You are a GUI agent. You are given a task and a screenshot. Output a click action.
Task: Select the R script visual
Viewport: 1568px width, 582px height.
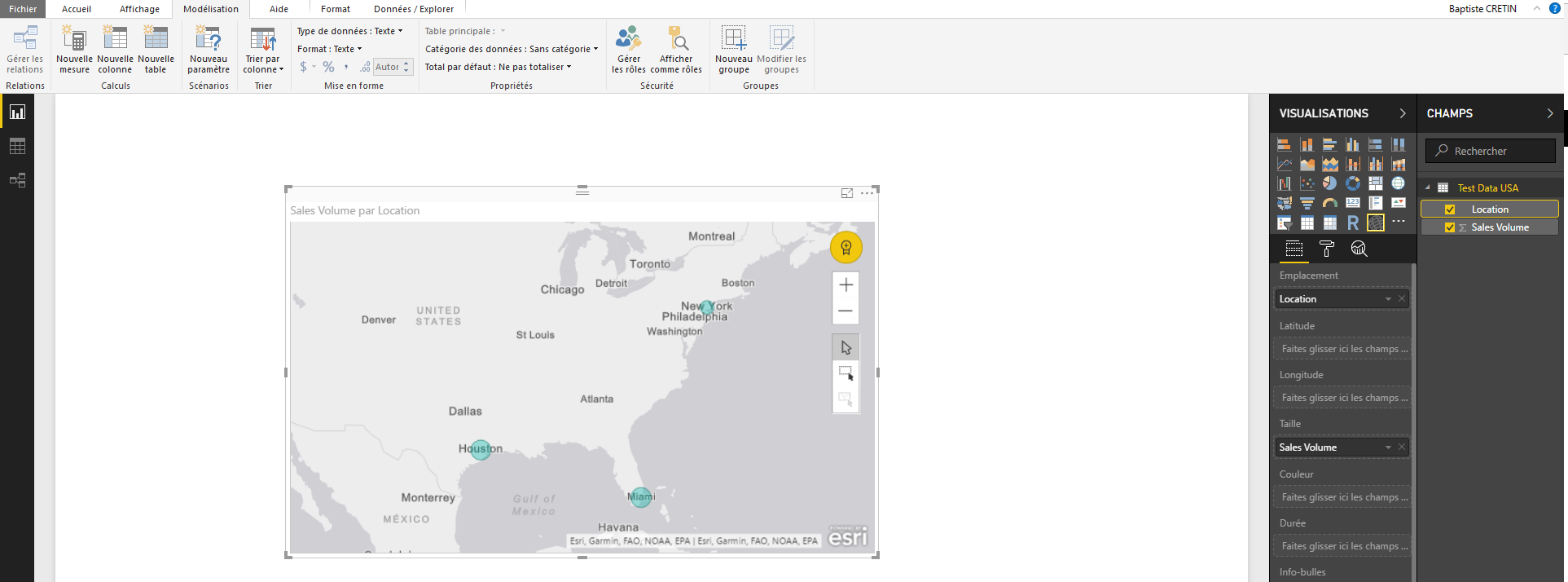(x=1353, y=223)
